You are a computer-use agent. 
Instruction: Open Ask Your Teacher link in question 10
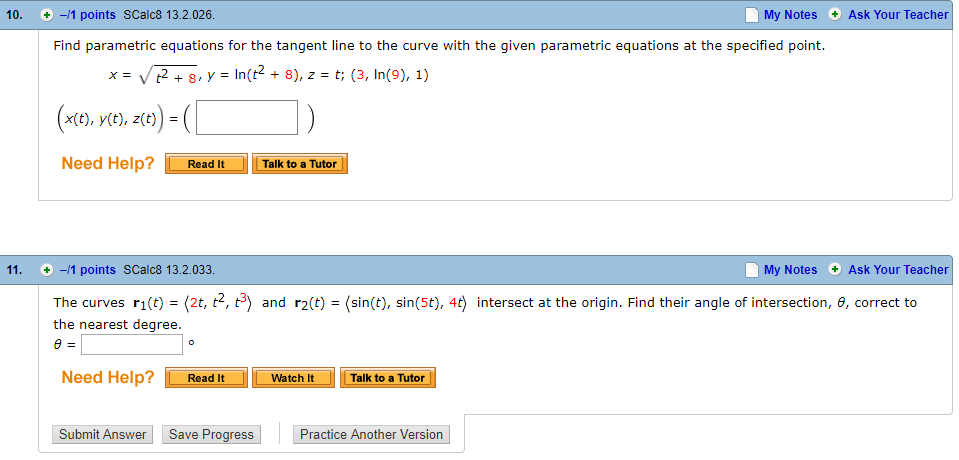(x=898, y=15)
